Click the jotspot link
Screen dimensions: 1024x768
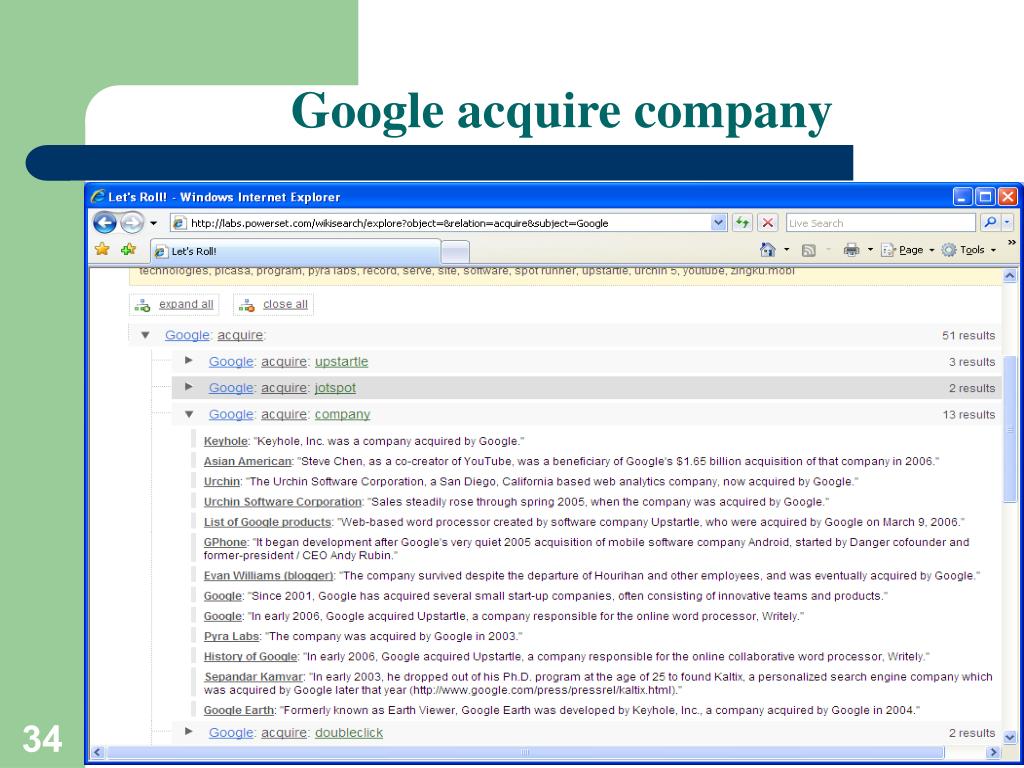(x=335, y=388)
